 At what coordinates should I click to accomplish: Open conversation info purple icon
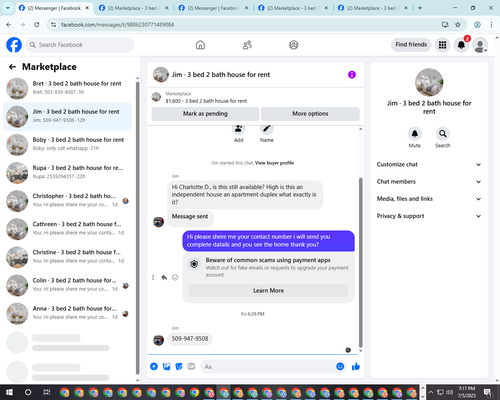pyautogui.click(x=352, y=75)
